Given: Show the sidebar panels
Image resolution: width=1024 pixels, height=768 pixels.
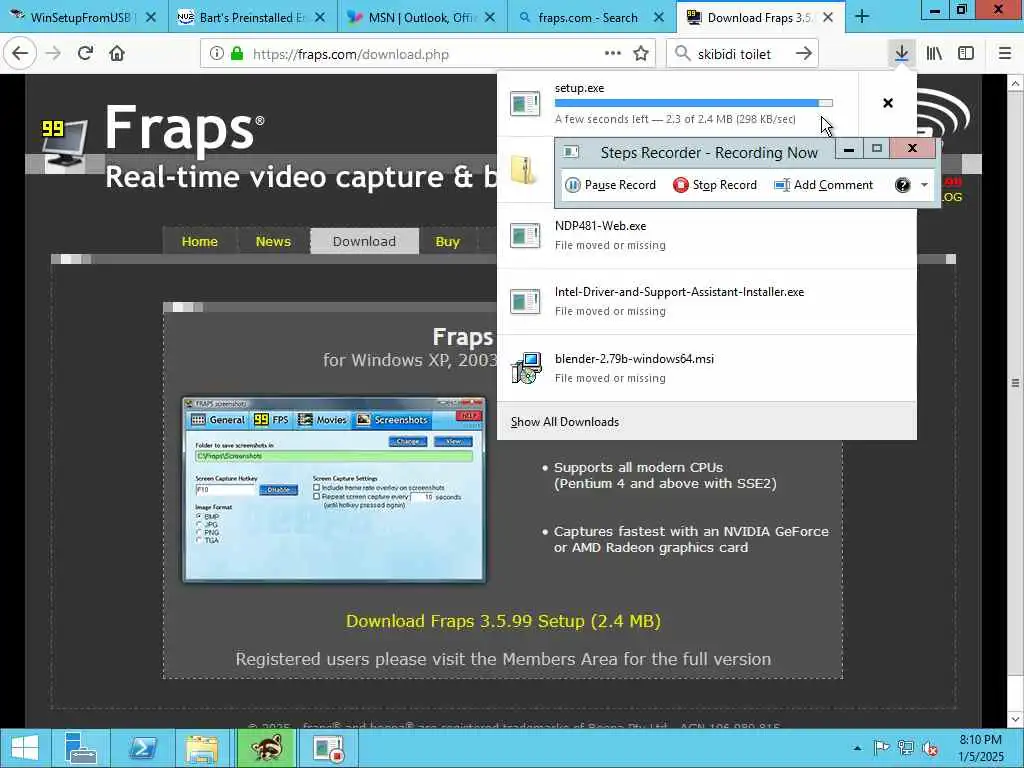Looking at the screenshot, I should point(966,54).
